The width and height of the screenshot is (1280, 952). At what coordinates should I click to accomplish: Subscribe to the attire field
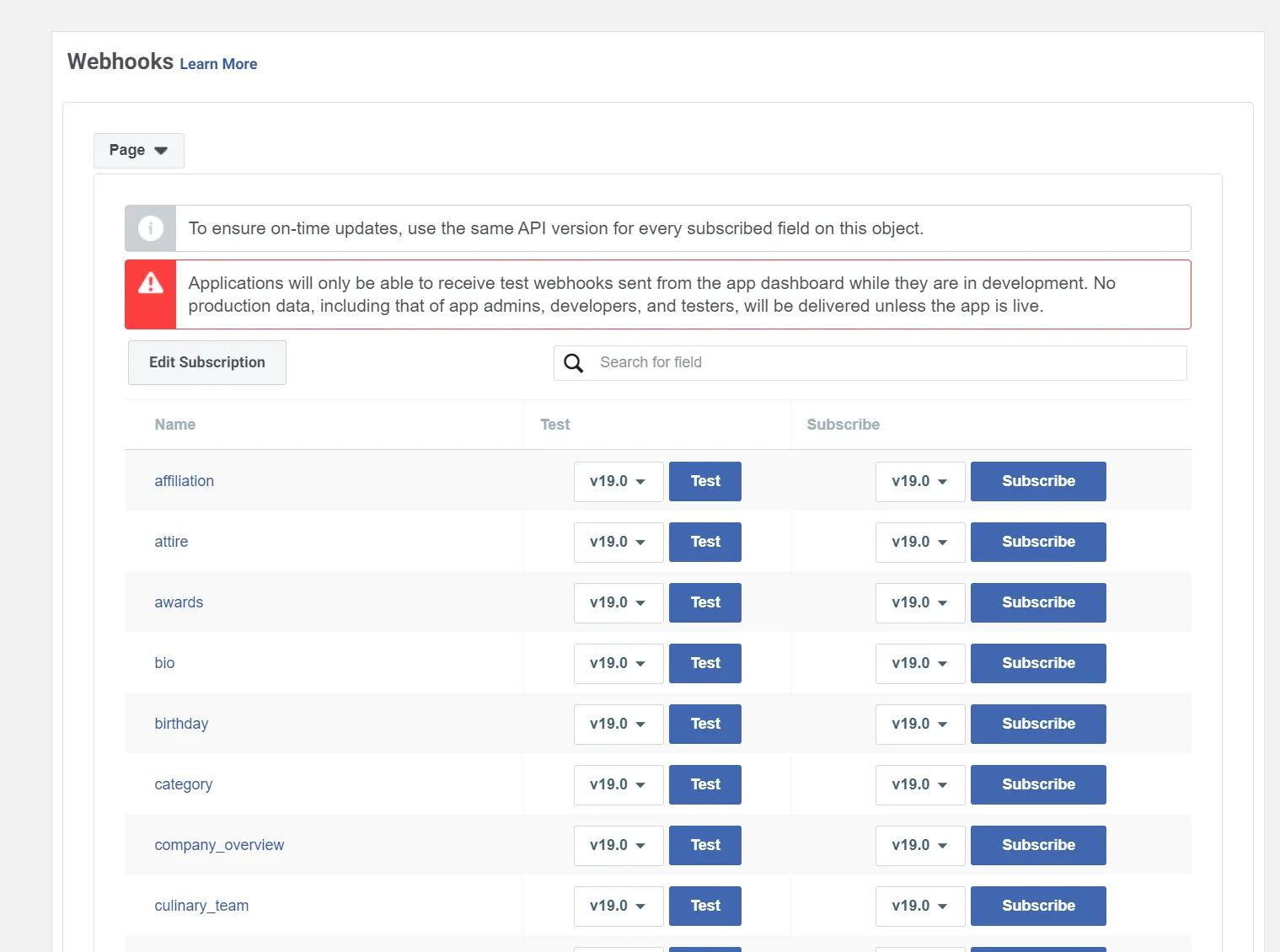(x=1038, y=543)
